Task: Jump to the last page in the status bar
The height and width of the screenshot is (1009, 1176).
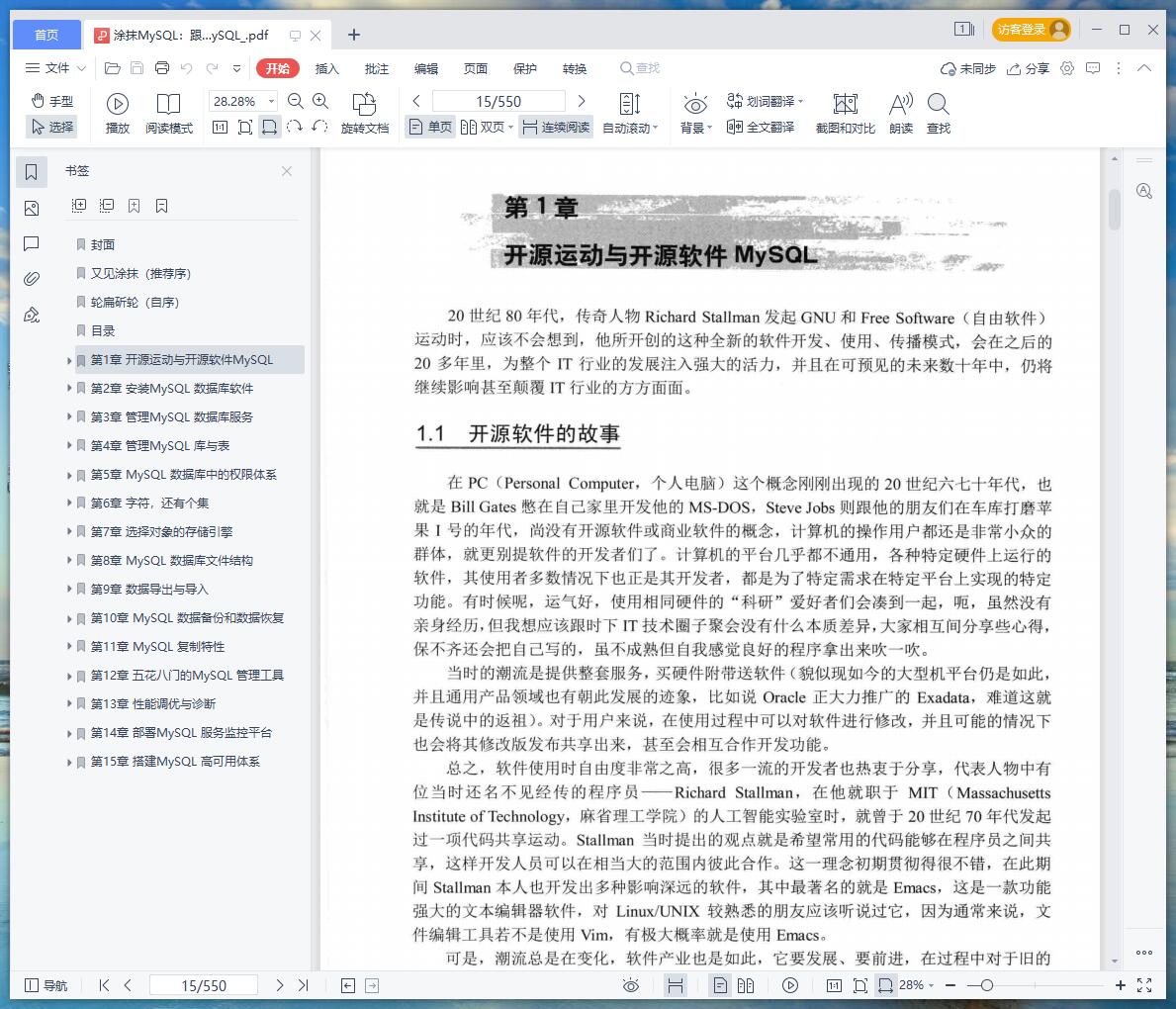Action: tap(303, 985)
